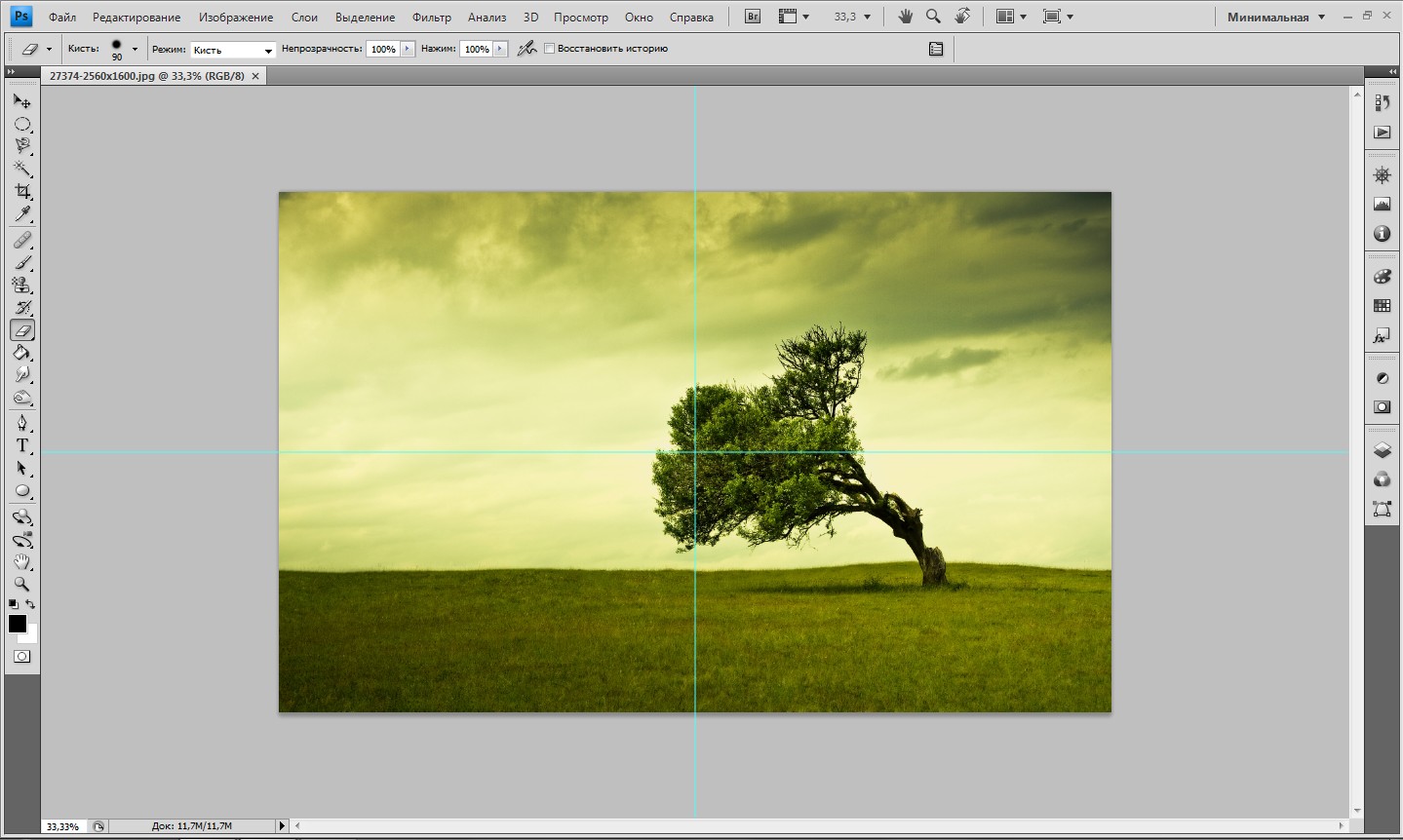The image size is (1403, 840).
Task: Select the History Brush tool
Action: [x=21, y=308]
